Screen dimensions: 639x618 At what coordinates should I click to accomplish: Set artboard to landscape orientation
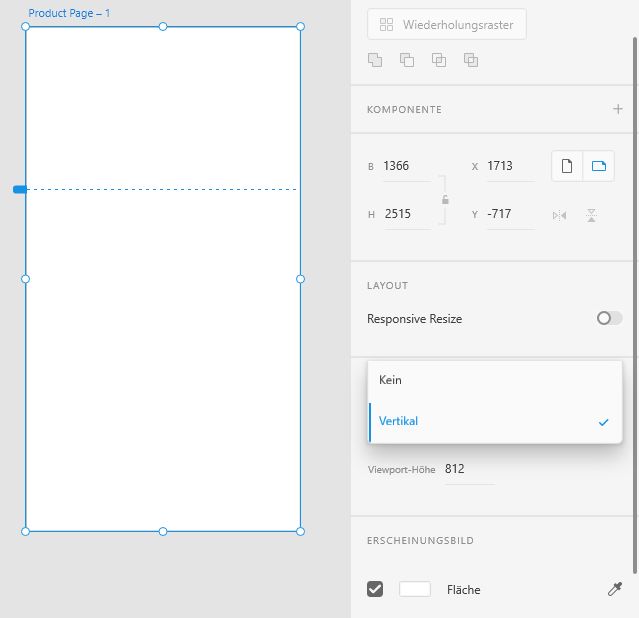[599, 166]
